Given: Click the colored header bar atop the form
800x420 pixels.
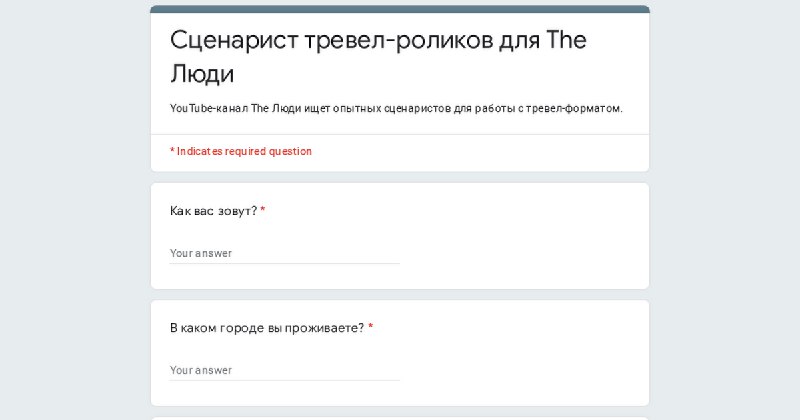Looking at the screenshot, I should (400, 9).
